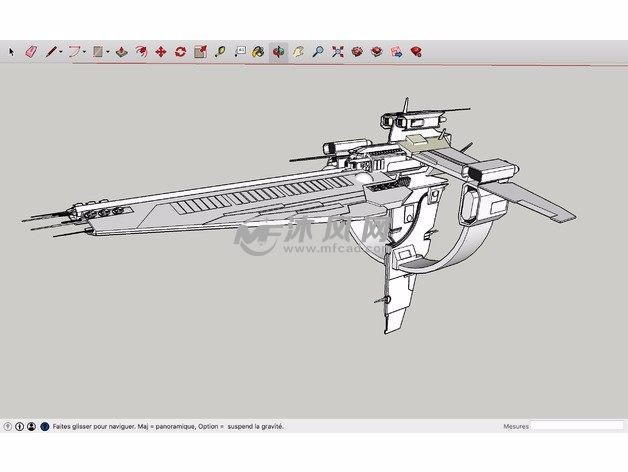Viewport: 628px width, 472px height.
Task: Choose the Arc drawing tool
Action: 74,51
